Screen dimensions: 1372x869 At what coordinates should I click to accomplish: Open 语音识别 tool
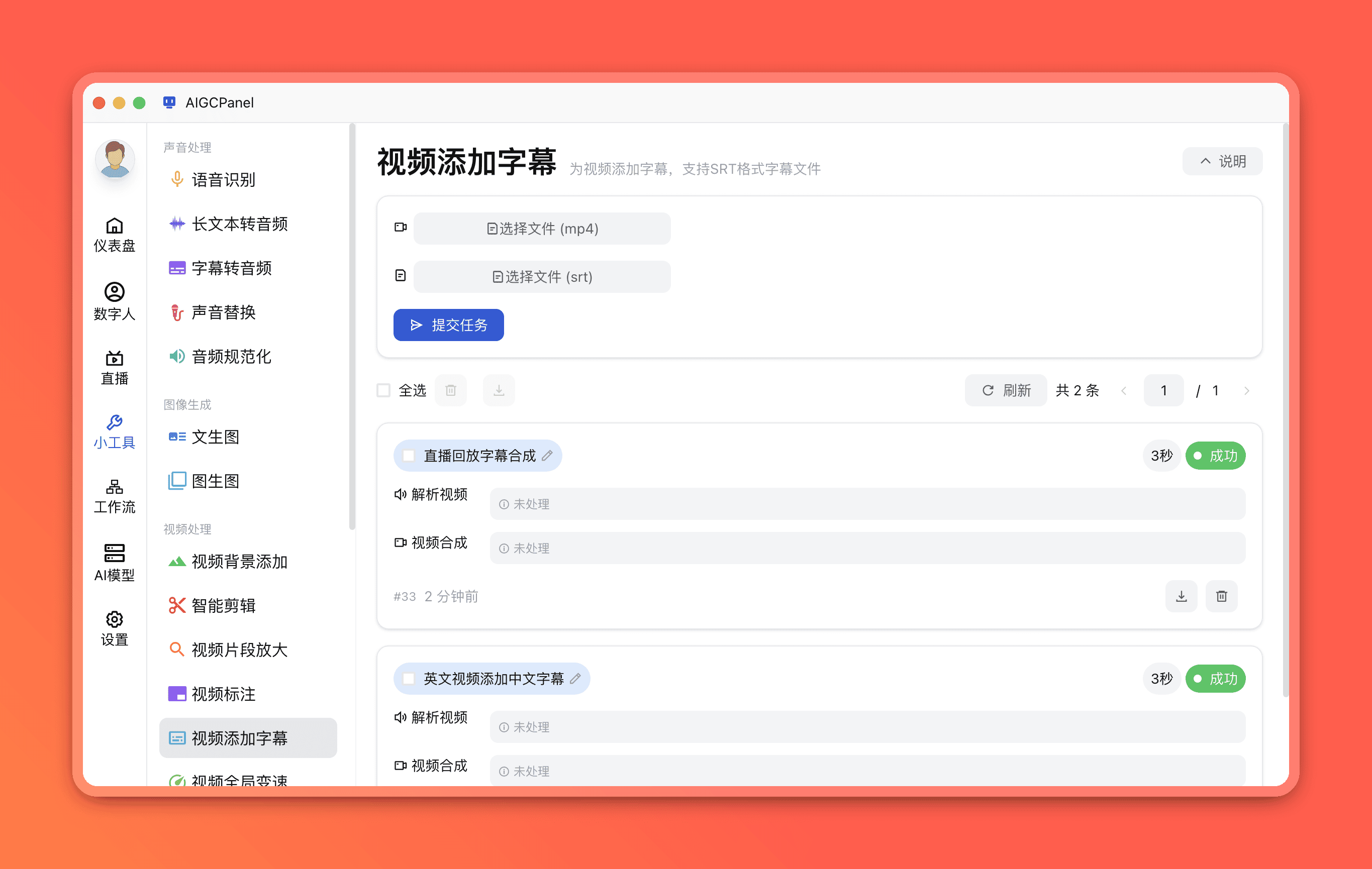point(248,179)
